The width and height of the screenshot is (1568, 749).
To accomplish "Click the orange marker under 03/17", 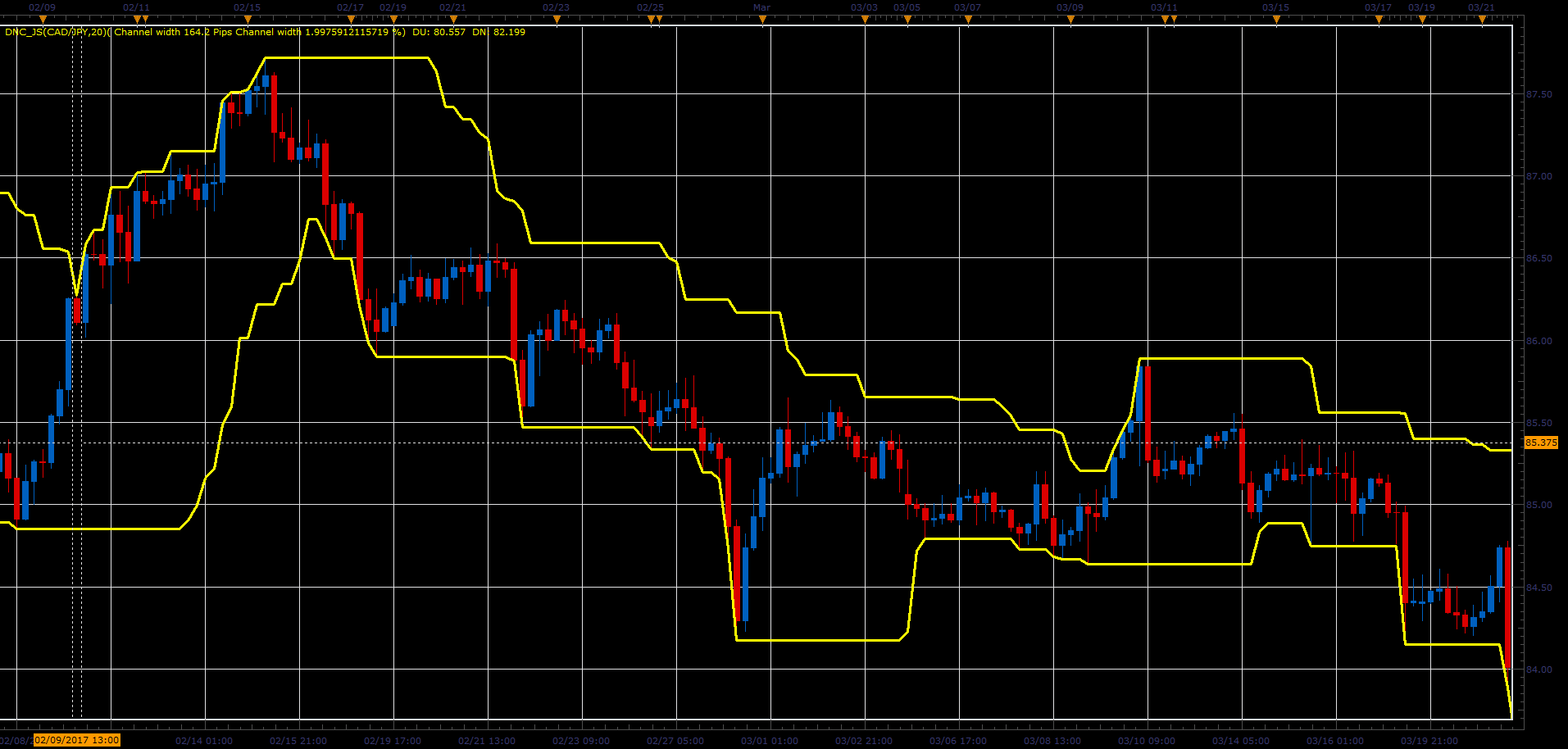I will (x=1379, y=20).
